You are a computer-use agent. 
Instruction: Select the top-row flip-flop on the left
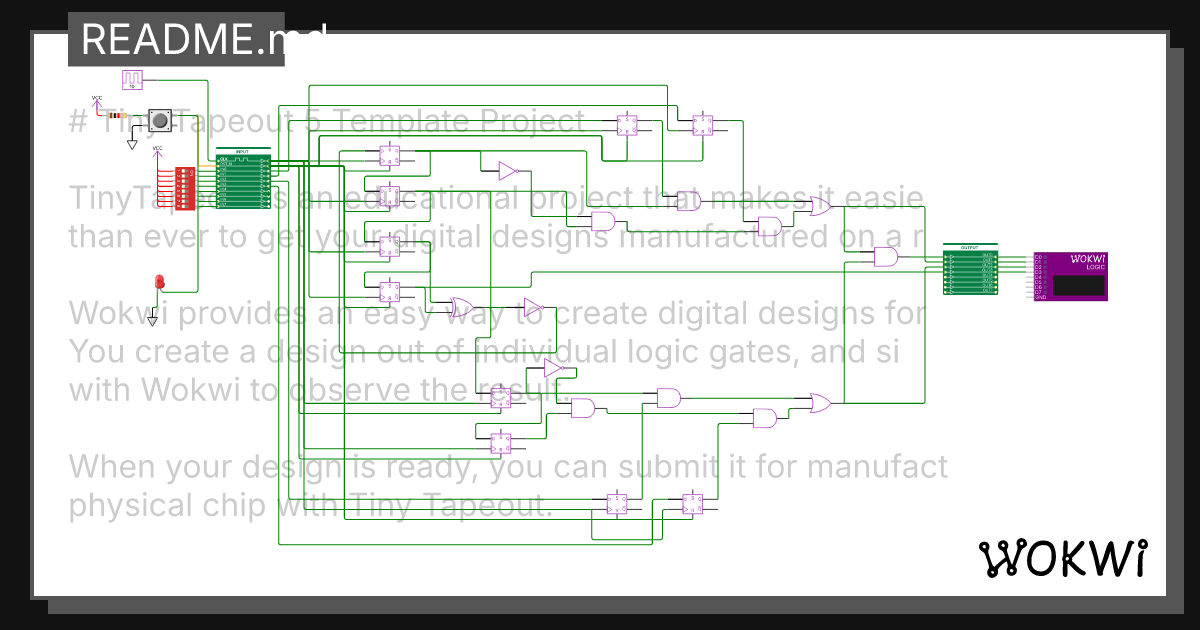click(x=627, y=125)
